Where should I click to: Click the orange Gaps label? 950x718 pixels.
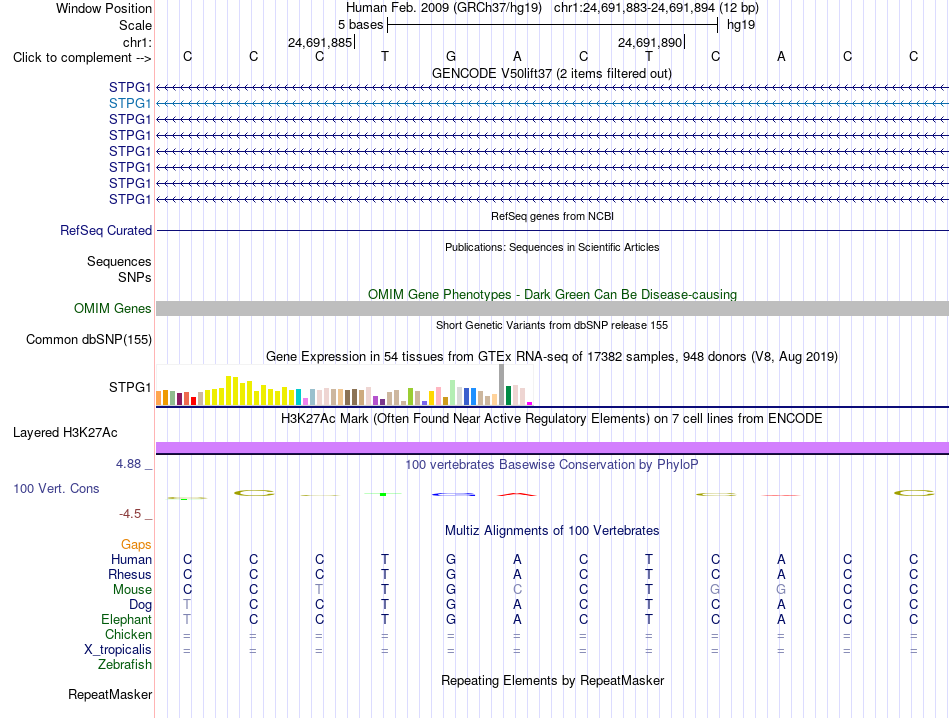click(x=136, y=544)
